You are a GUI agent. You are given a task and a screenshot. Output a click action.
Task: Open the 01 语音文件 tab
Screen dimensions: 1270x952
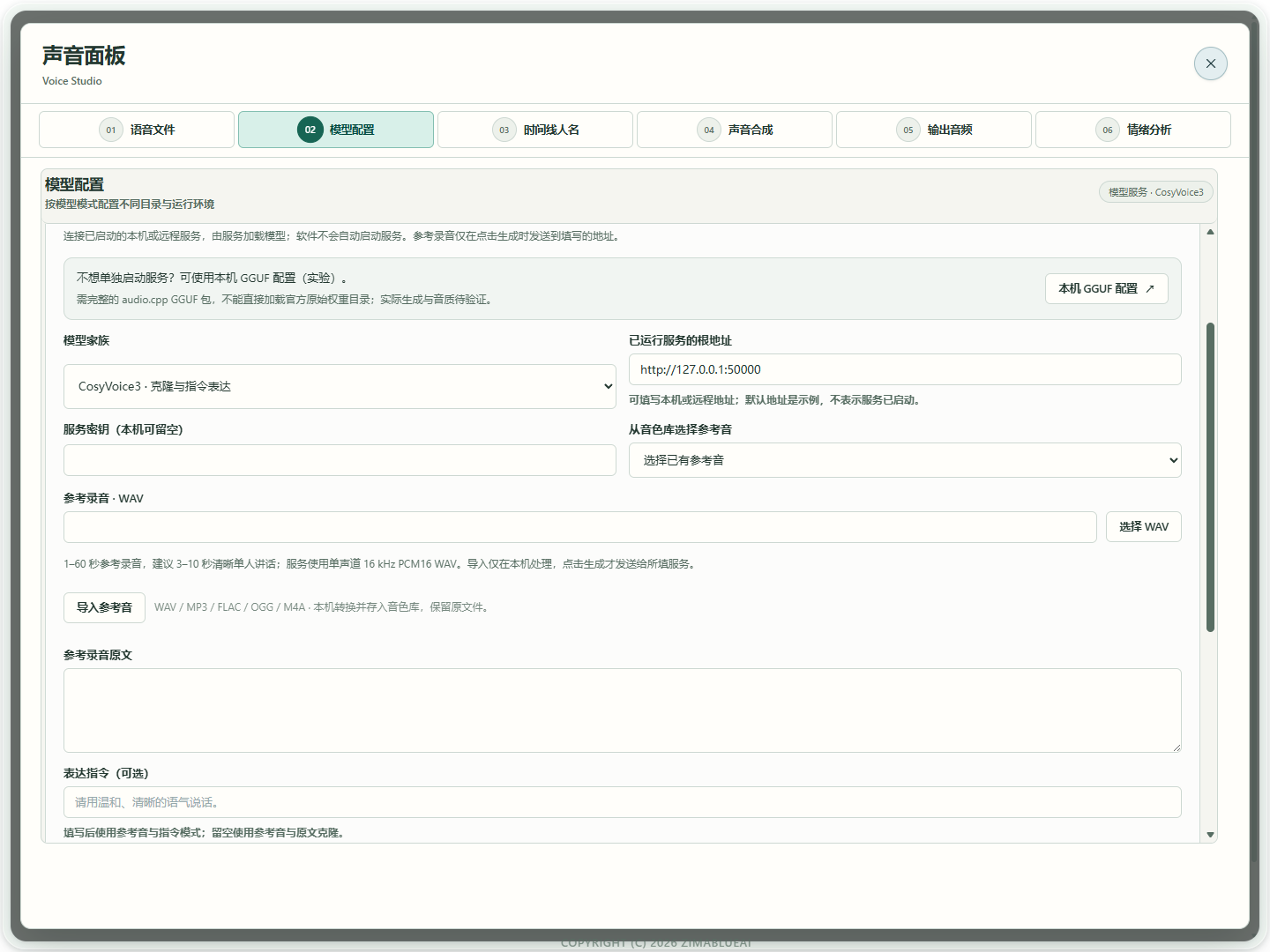pyautogui.click(x=137, y=130)
